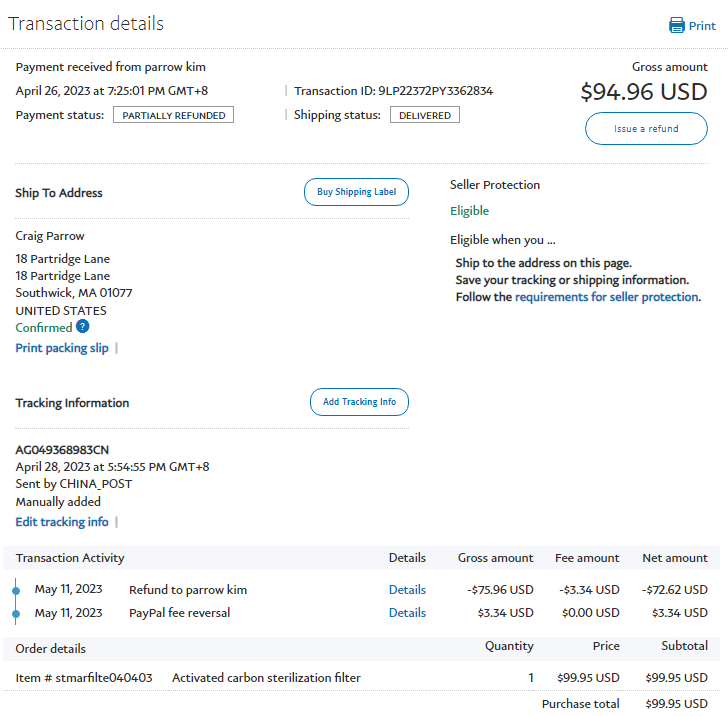The width and height of the screenshot is (728, 716).
Task: Select Edit tracking info link
Action: [x=62, y=522]
